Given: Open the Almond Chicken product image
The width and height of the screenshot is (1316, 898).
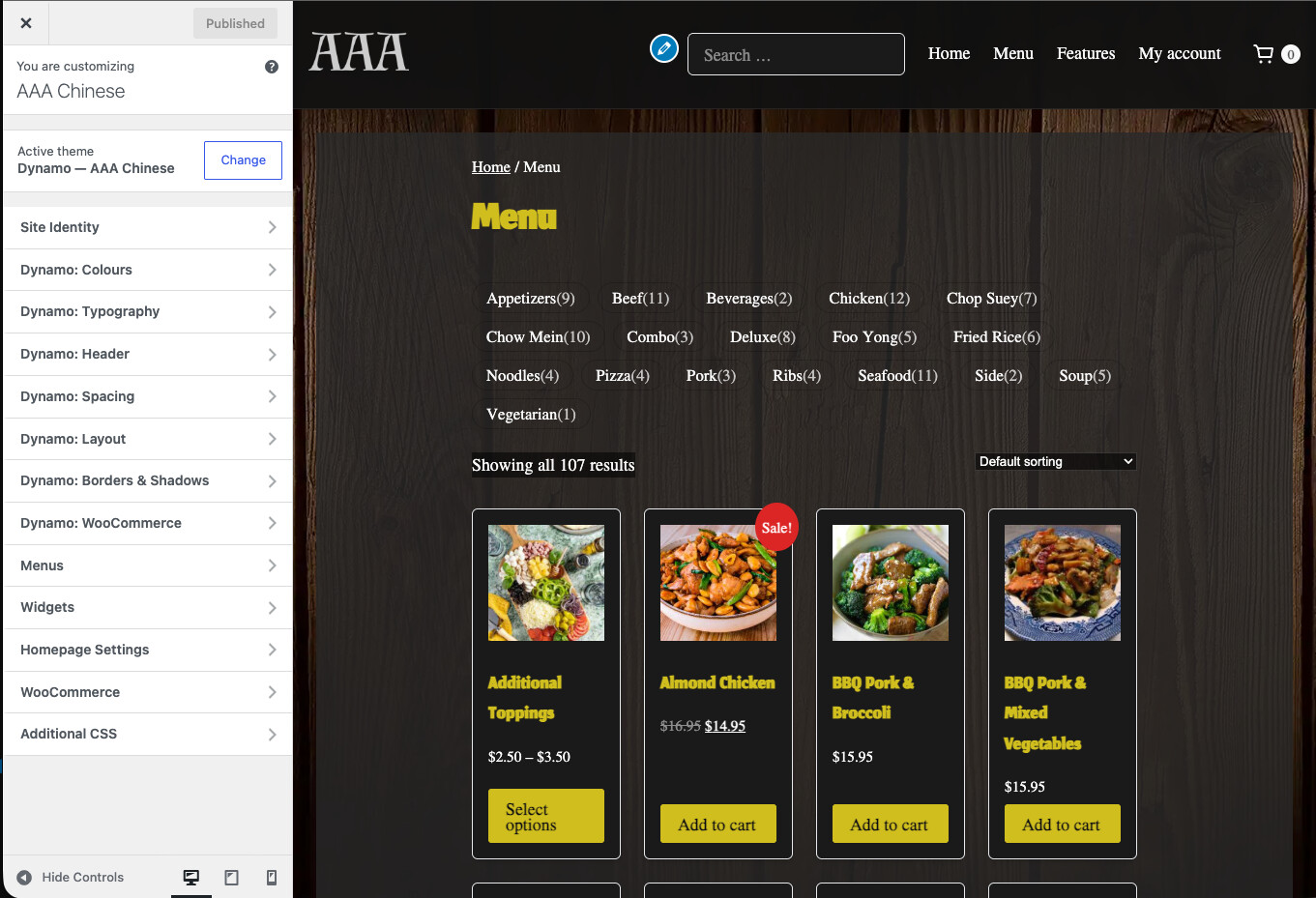Looking at the screenshot, I should pos(718,583).
